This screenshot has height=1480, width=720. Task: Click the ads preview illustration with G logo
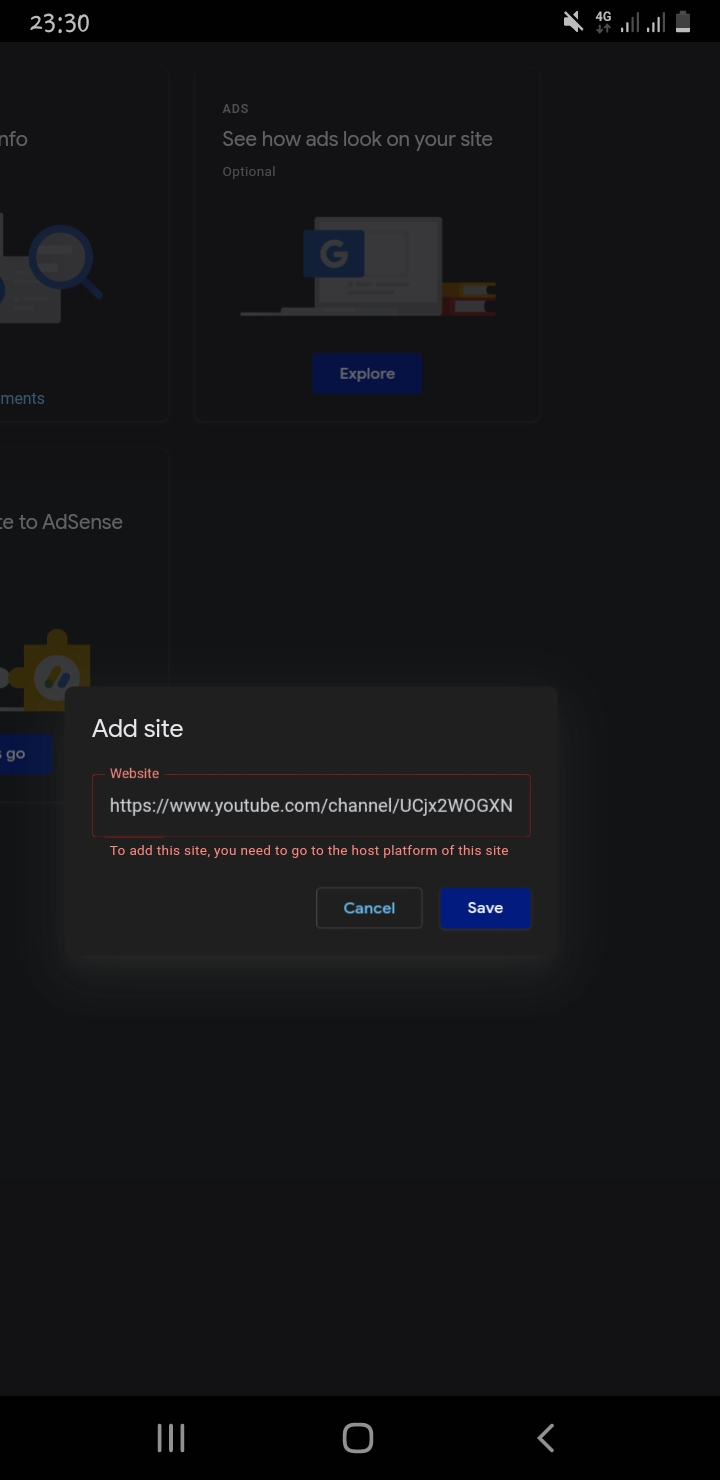pos(368,266)
